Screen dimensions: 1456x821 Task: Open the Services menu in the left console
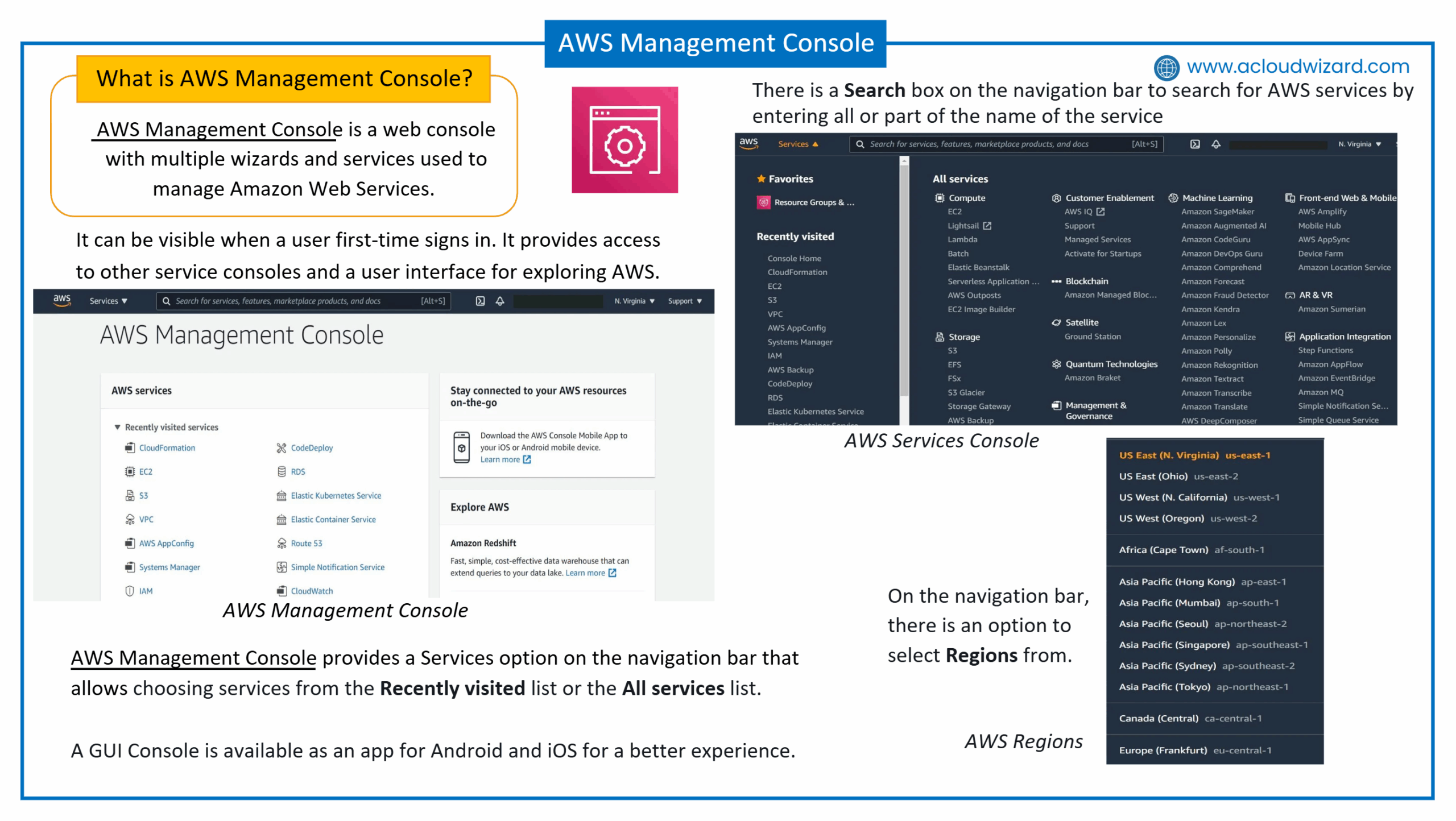point(108,301)
